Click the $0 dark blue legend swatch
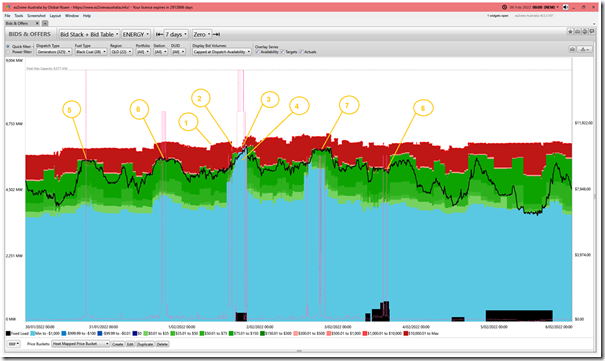Viewport: 605px width, 361px height. coord(135,333)
